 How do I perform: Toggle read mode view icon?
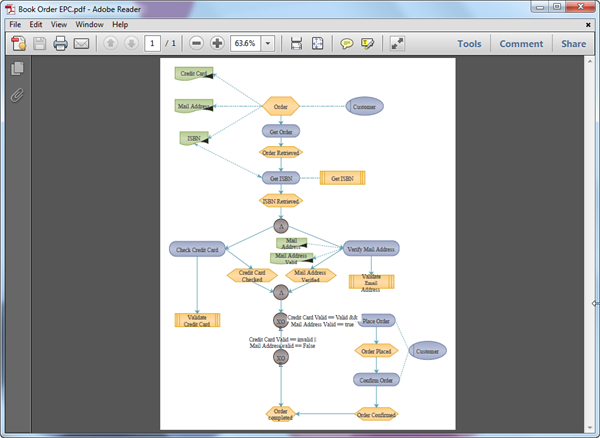tap(397, 44)
